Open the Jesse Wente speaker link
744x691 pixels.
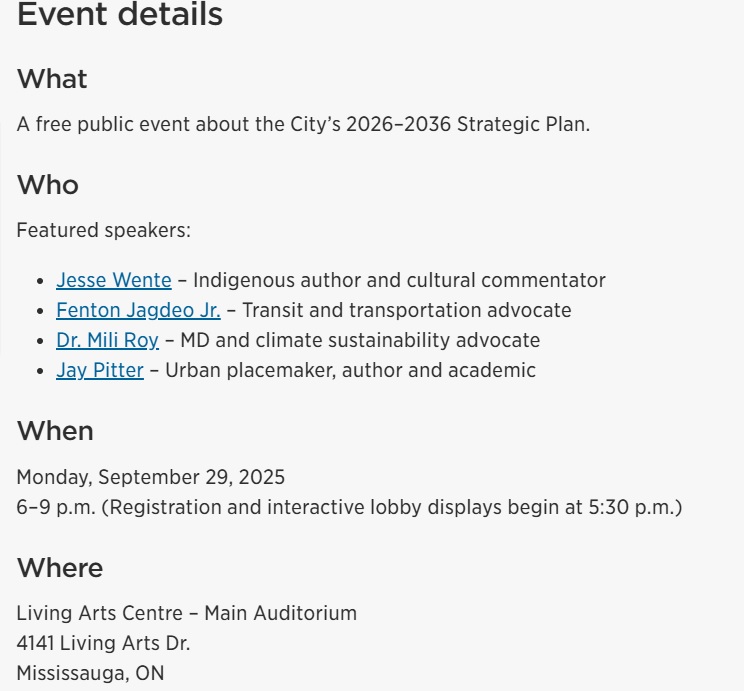pyautogui.click(x=114, y=280)
